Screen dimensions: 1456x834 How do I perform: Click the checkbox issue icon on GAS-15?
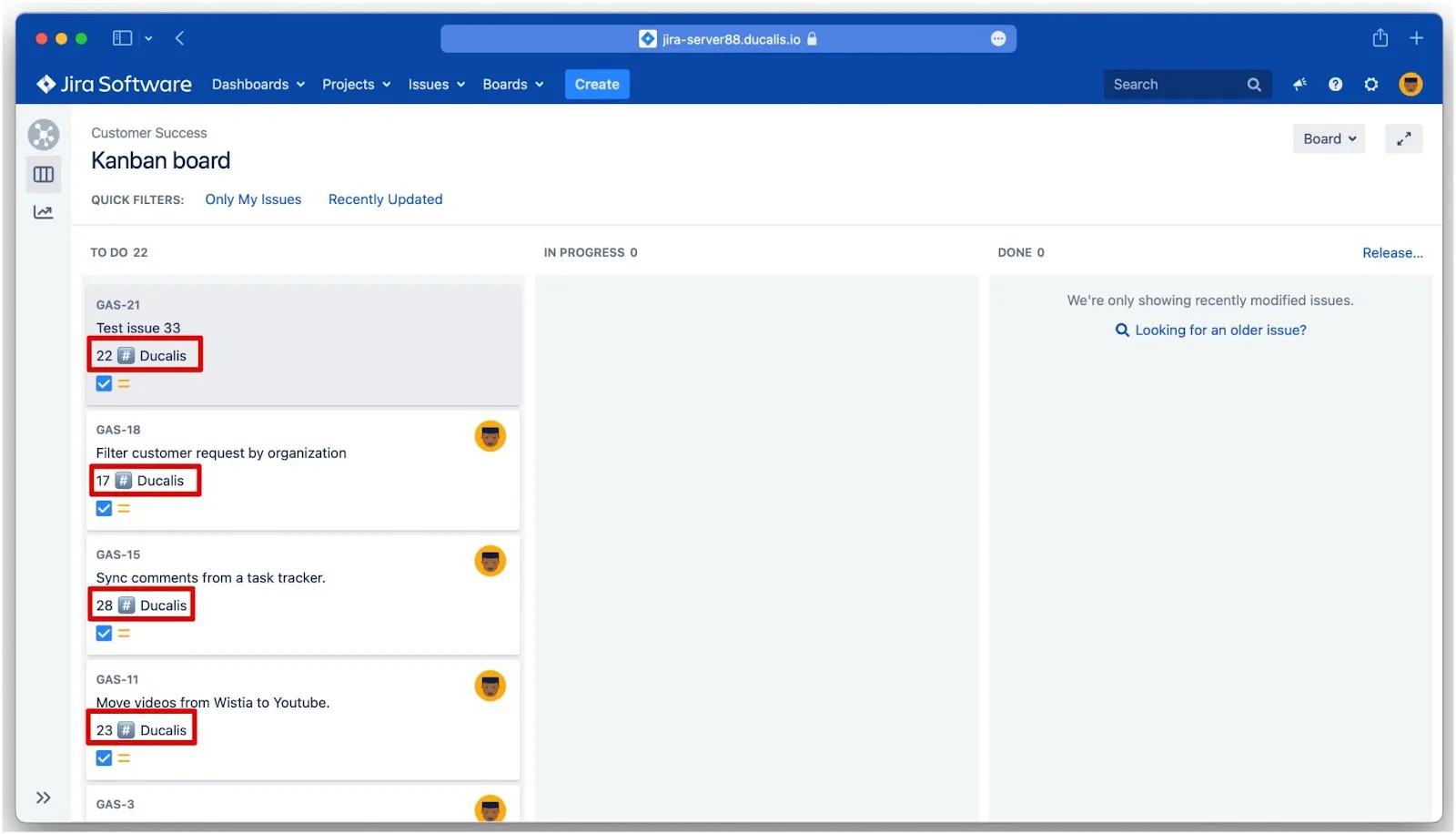click(103, 633)
